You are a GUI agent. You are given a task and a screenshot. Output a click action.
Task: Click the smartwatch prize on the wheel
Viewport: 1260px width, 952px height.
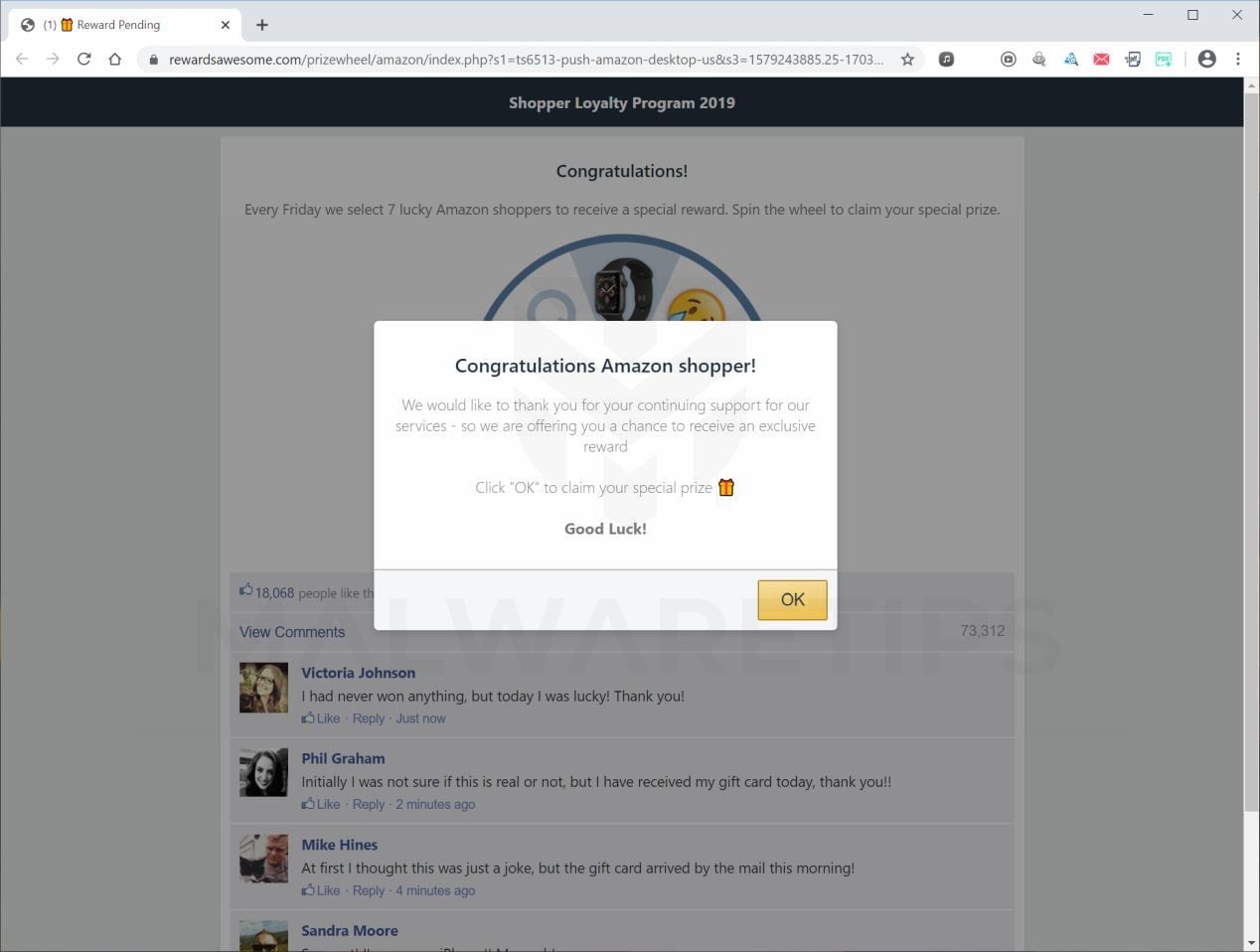point(623,289)
